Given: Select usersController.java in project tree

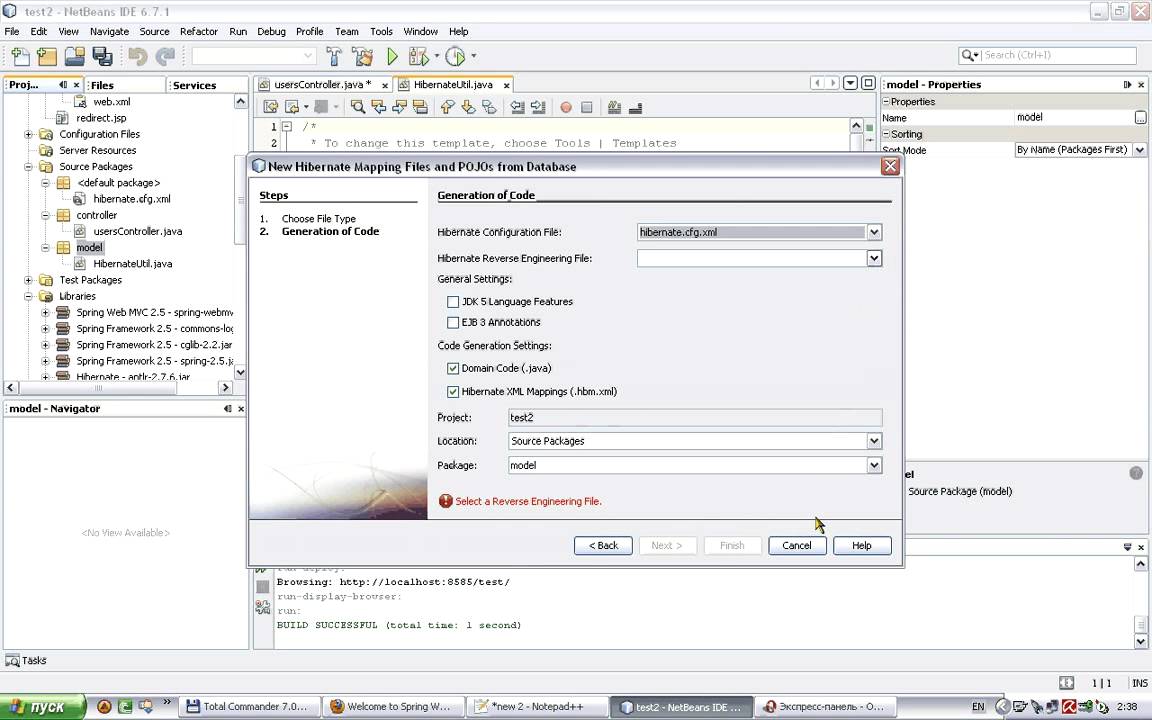Looking at the screenshot, I should click(x=137, y=231).
